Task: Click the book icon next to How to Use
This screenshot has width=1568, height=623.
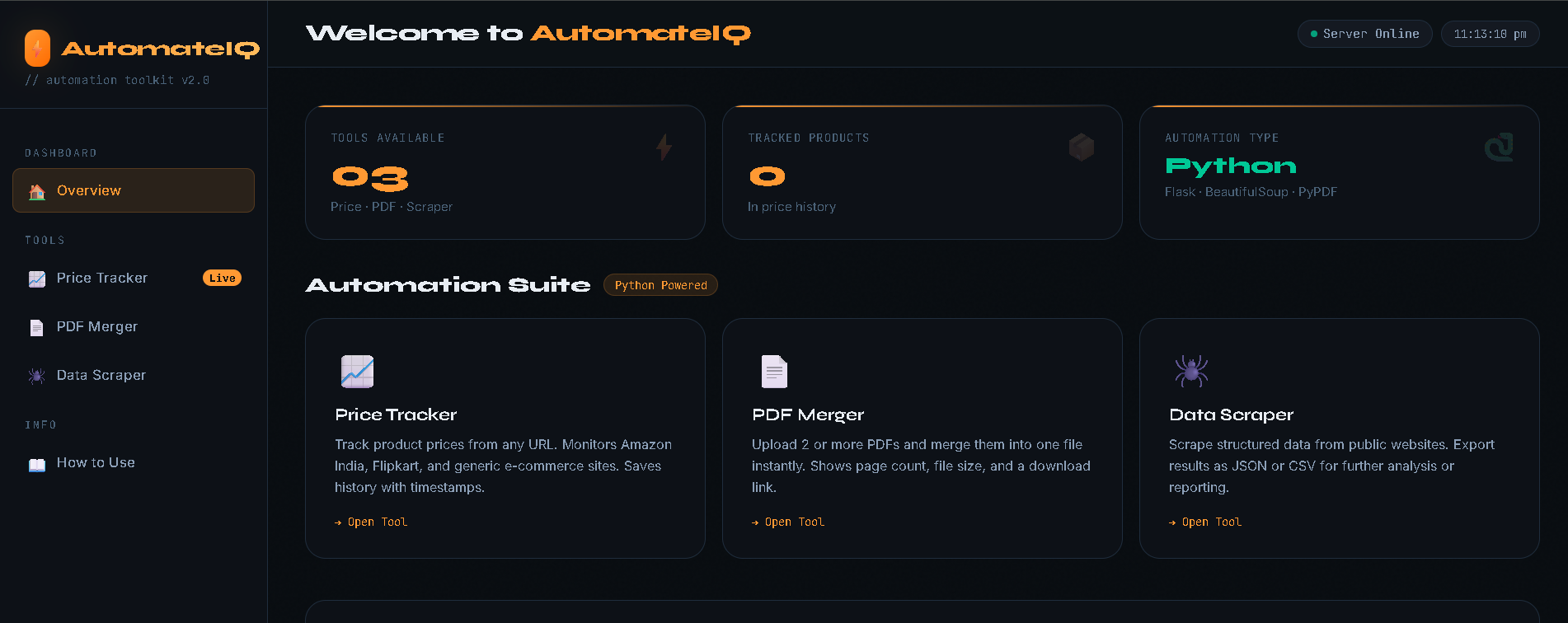Action: 36,463
